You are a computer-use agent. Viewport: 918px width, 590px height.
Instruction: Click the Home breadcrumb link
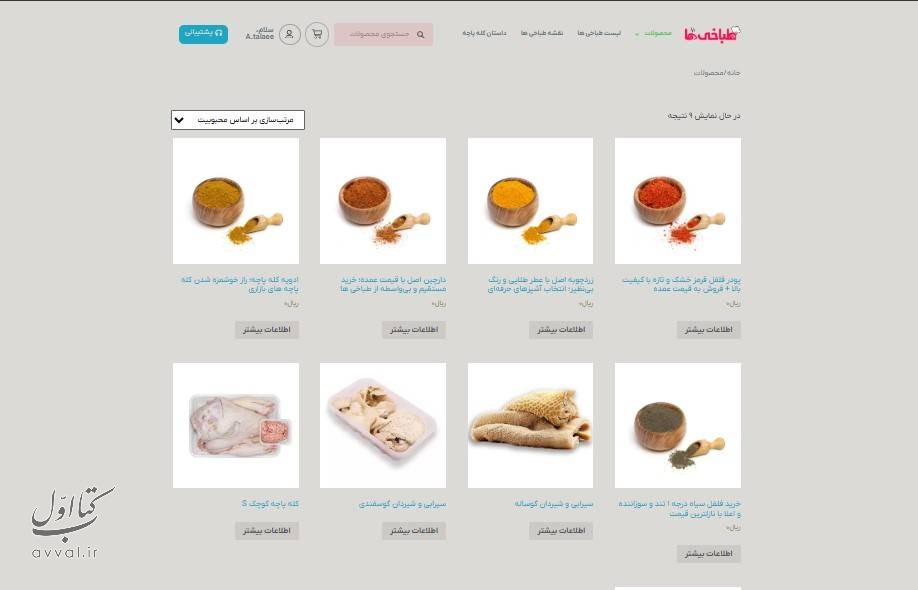click(734, 73)
